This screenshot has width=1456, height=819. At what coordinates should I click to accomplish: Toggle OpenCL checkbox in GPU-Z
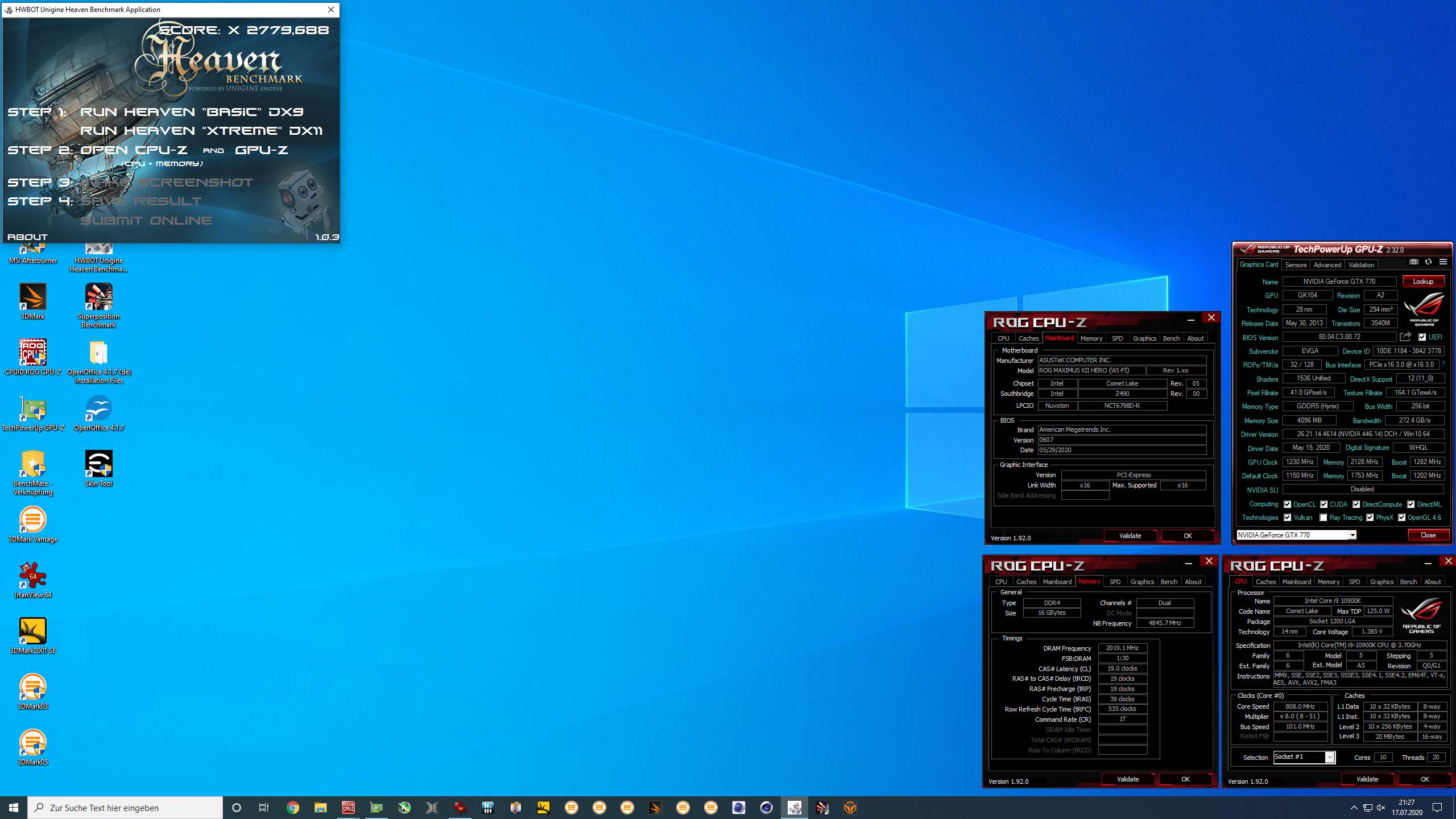click(1288, 504)
